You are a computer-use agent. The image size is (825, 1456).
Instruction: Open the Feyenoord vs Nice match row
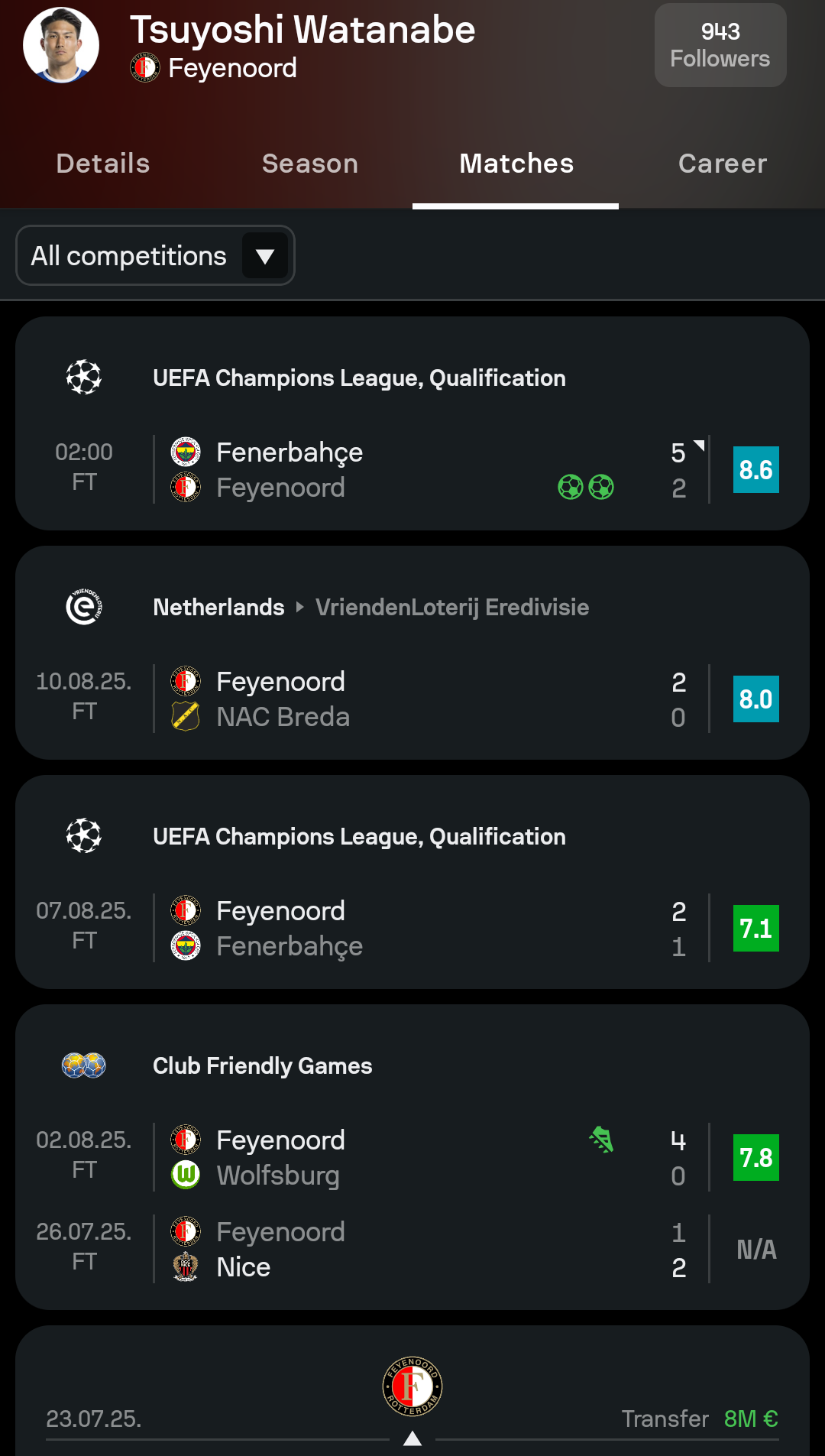coord(412,1249)
